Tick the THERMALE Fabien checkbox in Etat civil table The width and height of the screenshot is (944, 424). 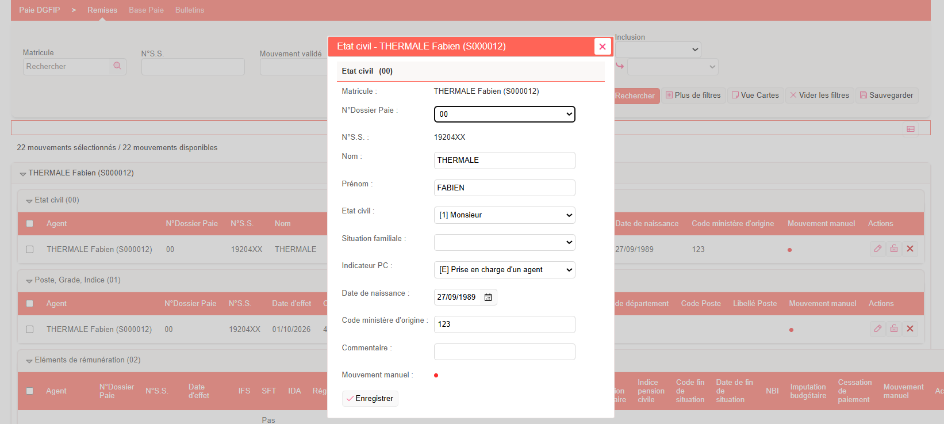click(x=30, y=249)
